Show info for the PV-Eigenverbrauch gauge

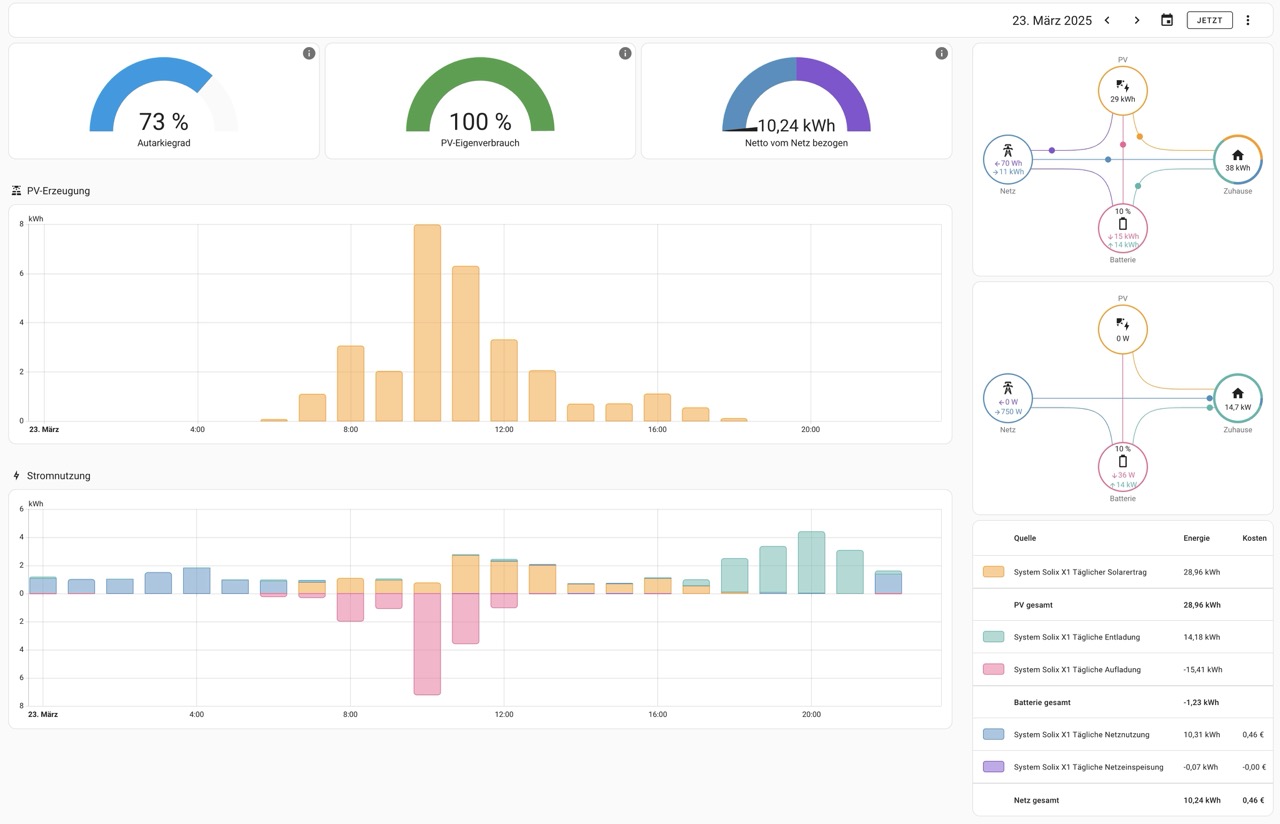[625, 53]
